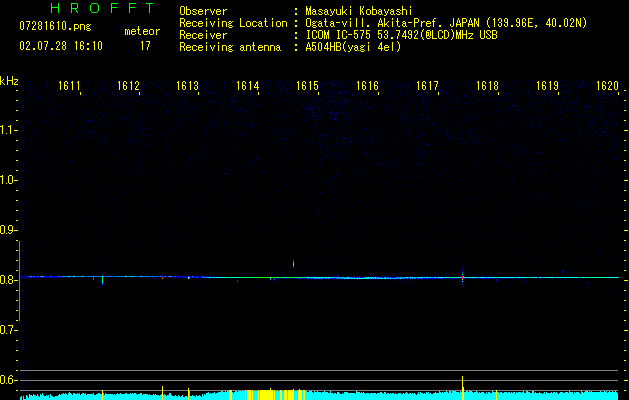The height and width of the screenshot is (400, 629).
Task: Select the meteor count value 17
Action: [145, 46]
